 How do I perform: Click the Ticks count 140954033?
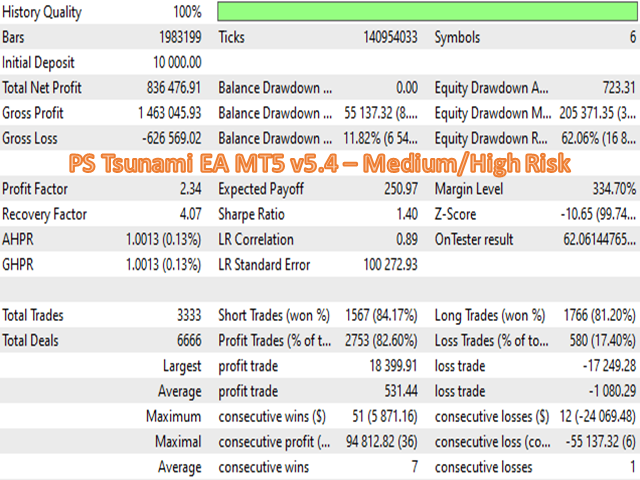point(390,37)
